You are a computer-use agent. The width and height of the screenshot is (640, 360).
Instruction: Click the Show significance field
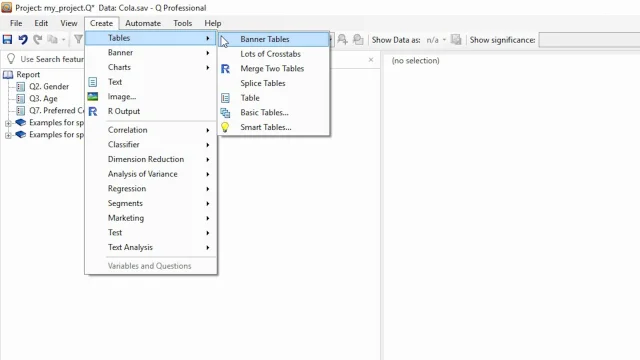pyautogui.click(x=589, y=40)
